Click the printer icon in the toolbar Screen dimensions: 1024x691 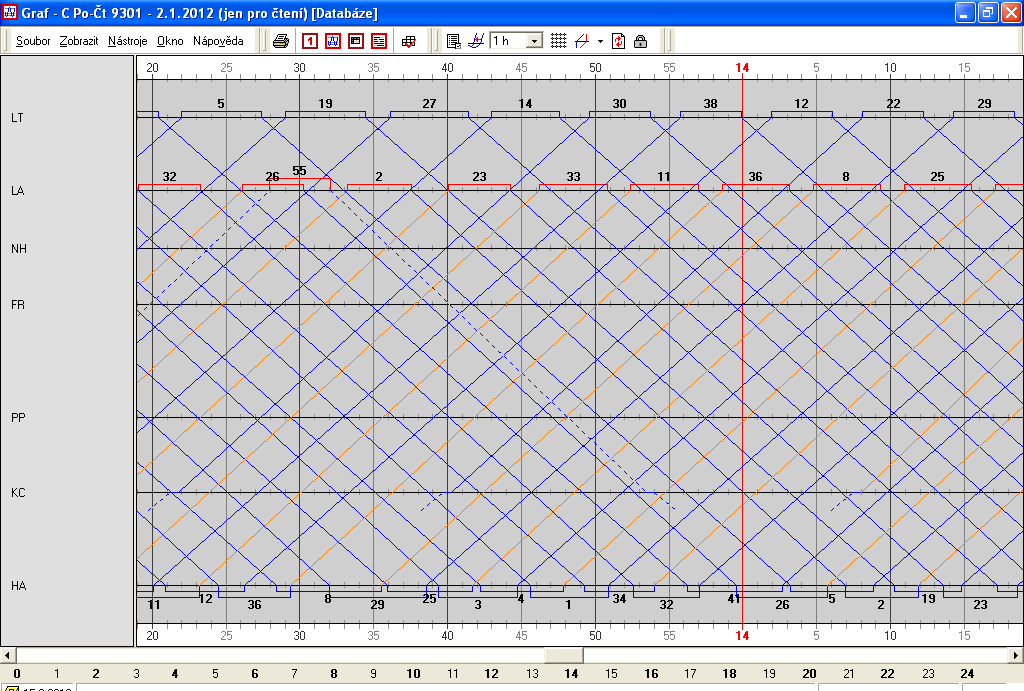point(281,41)
